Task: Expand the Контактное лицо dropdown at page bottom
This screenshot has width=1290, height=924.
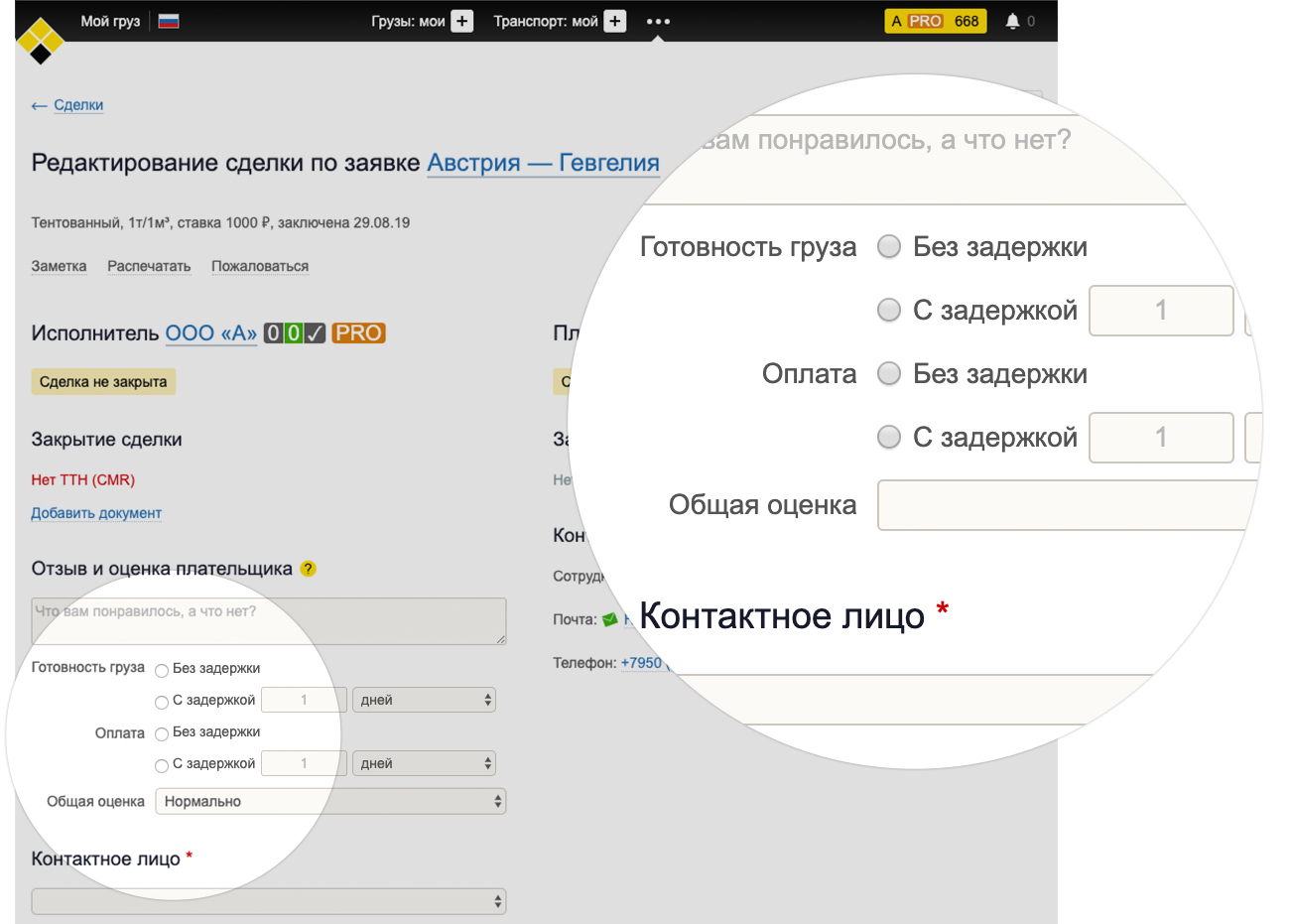Action: click(x=269, y=901)
